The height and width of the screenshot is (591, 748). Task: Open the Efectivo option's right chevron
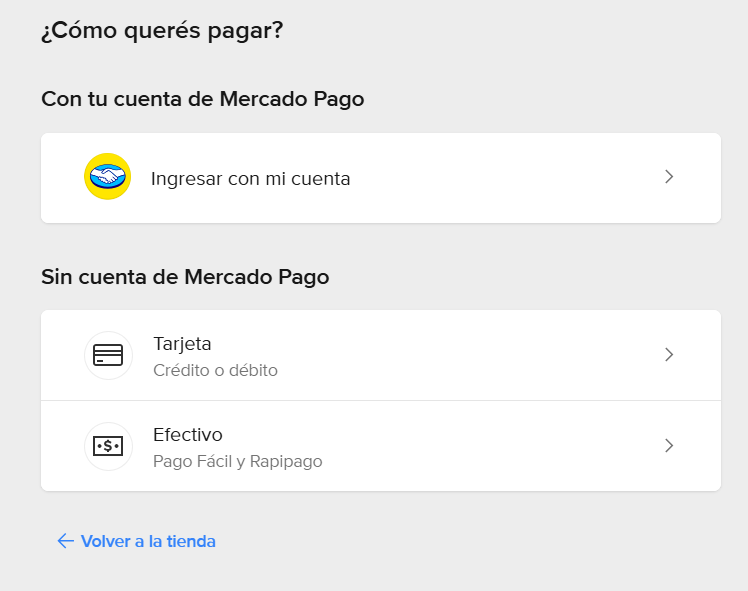point(669,446)
